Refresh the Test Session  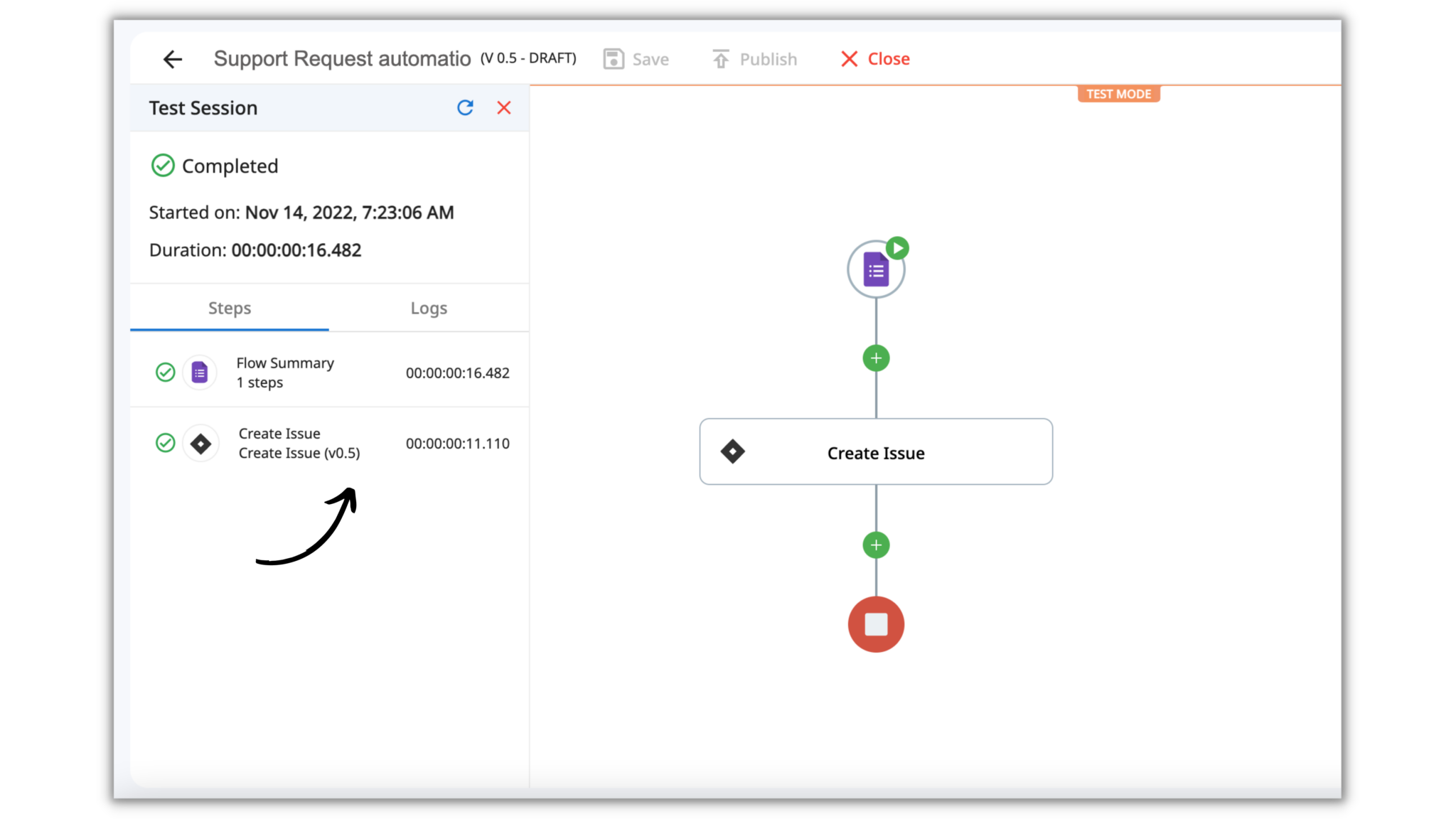point(465,107)
